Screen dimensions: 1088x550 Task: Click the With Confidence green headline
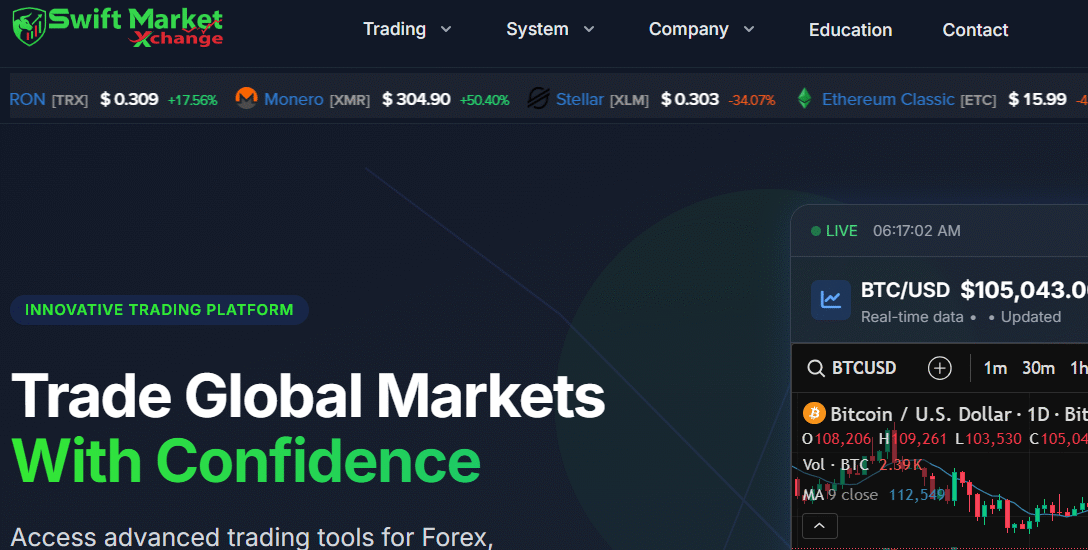pyautogui.click(x=246, y=461)
